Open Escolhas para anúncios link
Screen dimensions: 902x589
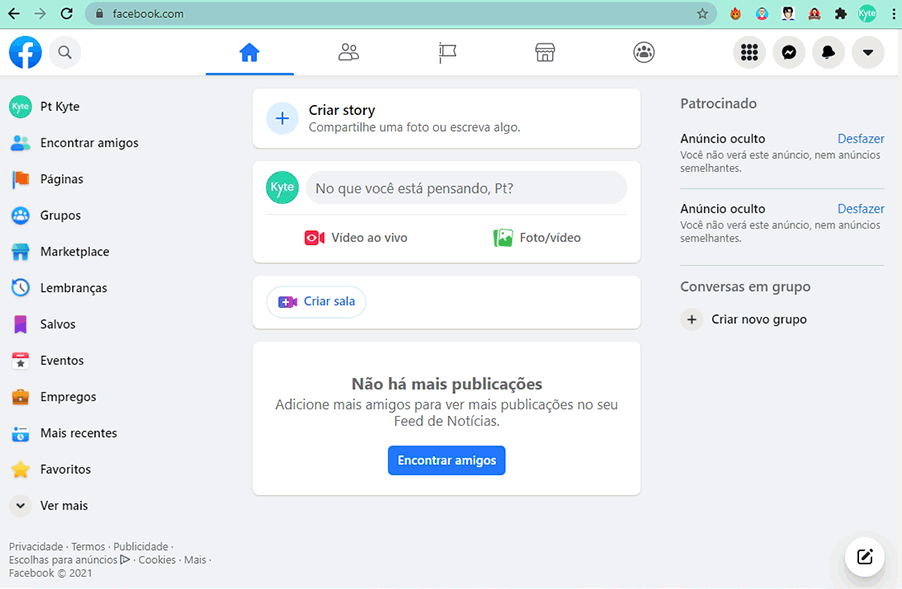69,560
